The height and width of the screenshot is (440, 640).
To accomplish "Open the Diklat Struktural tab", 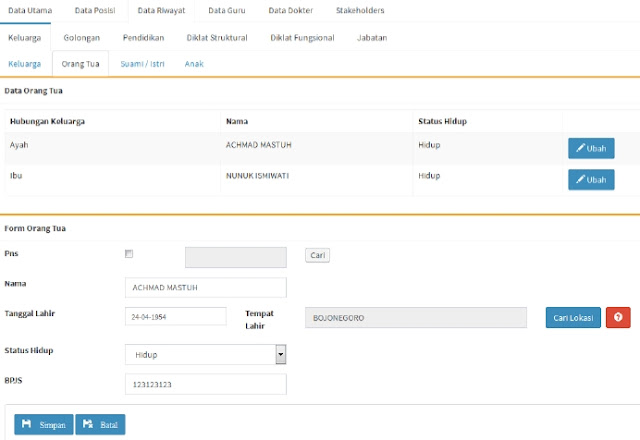I will pos(217,38).
